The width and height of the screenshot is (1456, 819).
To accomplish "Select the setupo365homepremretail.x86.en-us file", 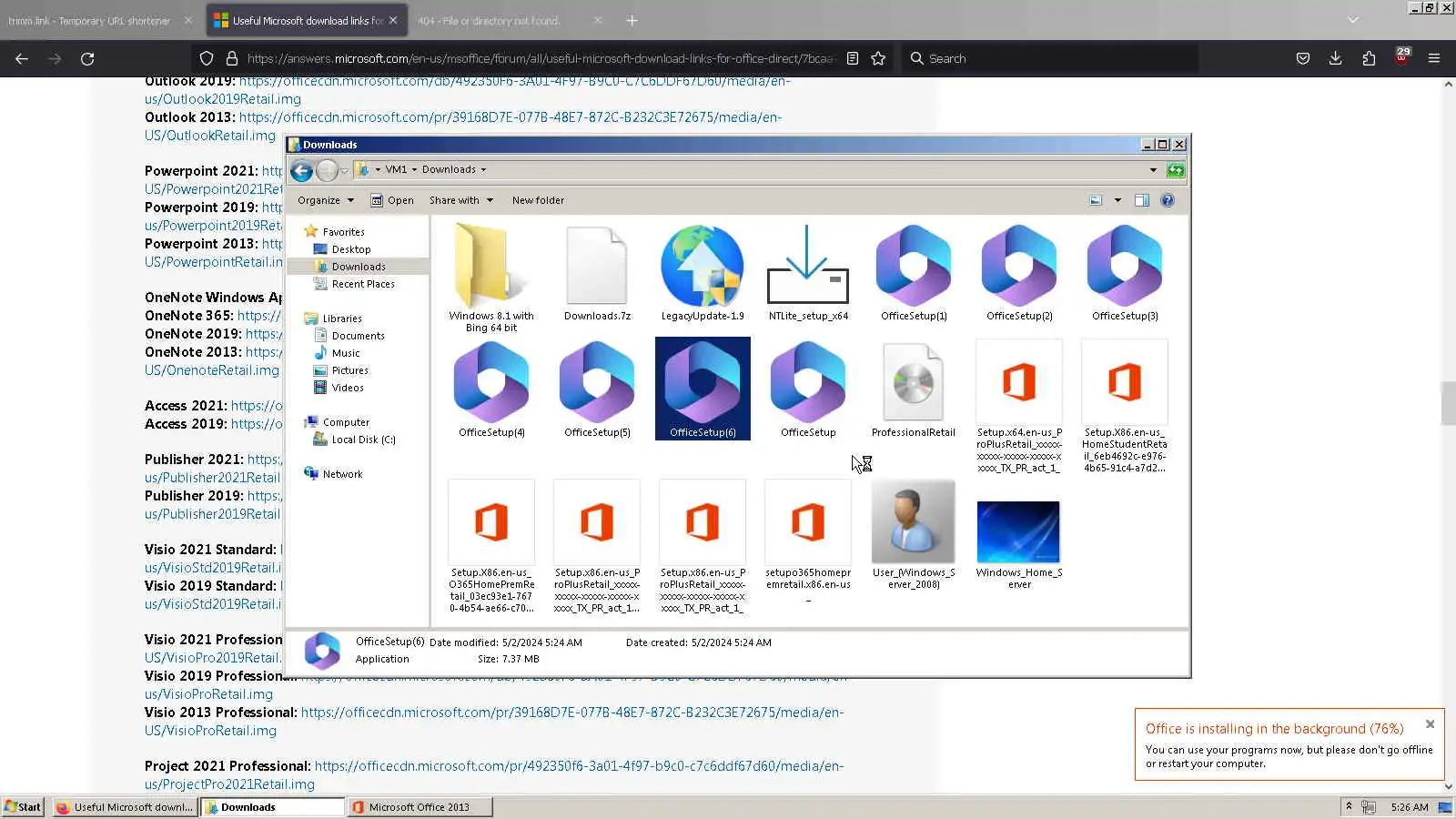I will tap(808, 541).
